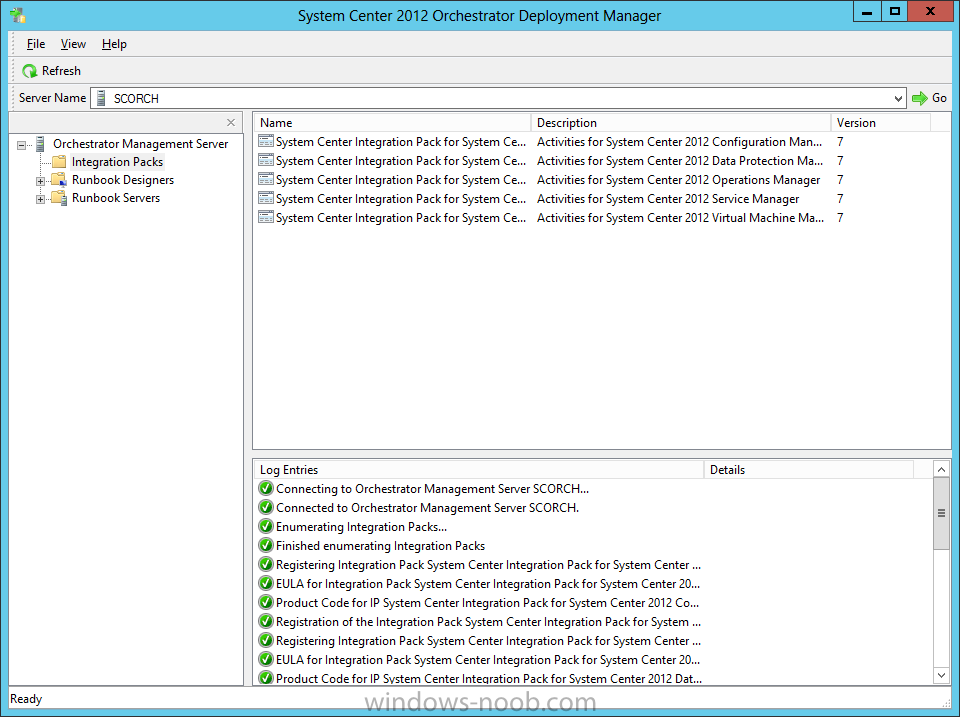Open the View menu
Screen dimensions: 960x717
[x=73, y=44]
